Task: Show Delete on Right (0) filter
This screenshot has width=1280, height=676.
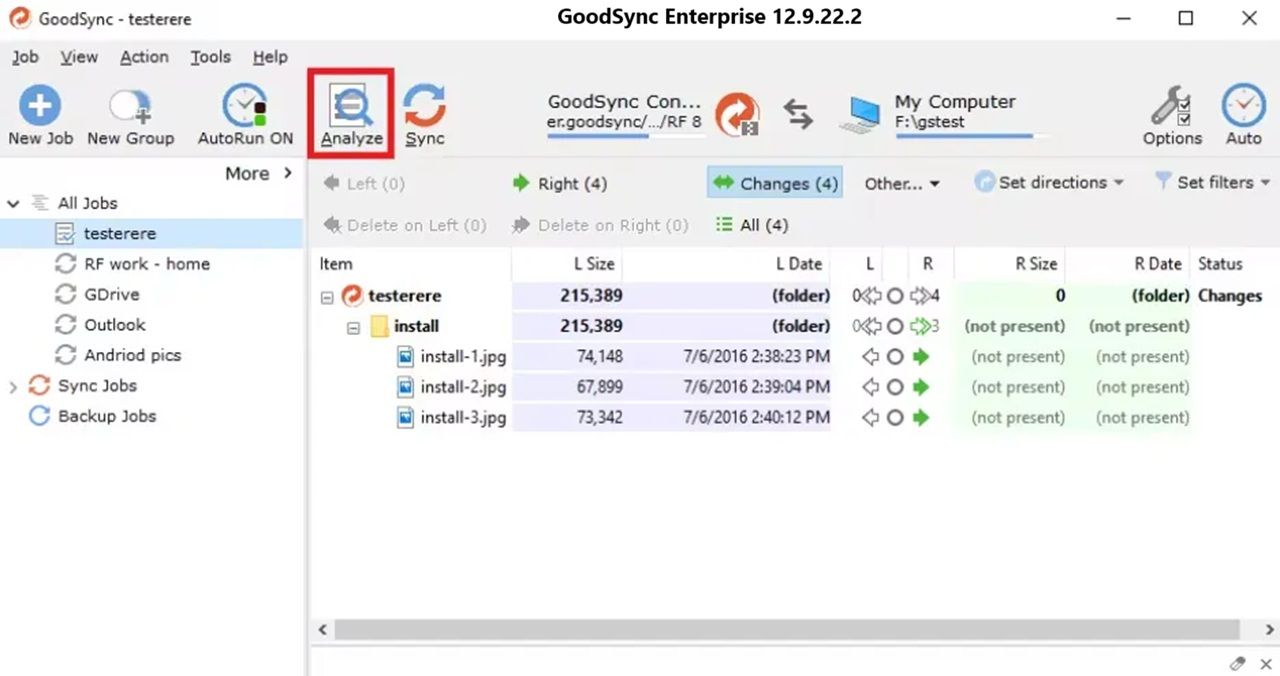Action: click(600, 225)
